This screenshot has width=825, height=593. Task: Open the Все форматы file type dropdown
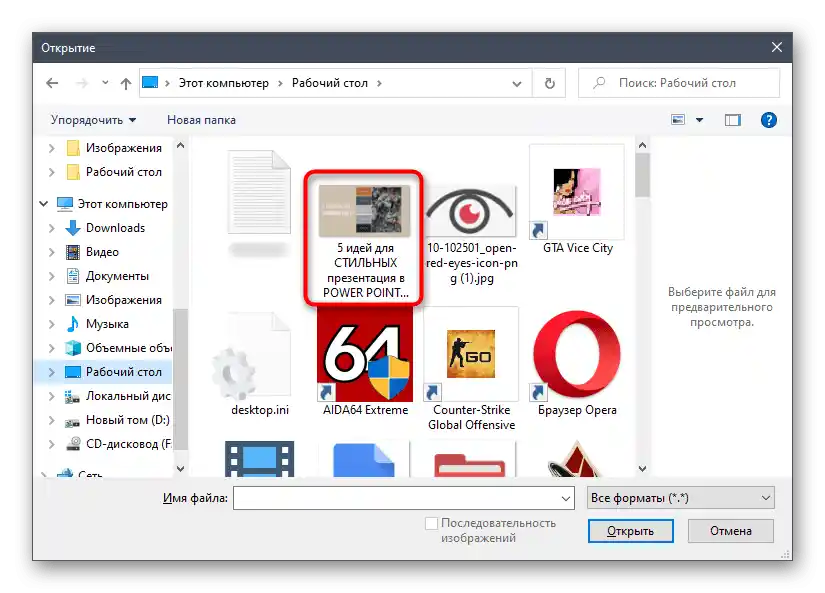point(680,498)
